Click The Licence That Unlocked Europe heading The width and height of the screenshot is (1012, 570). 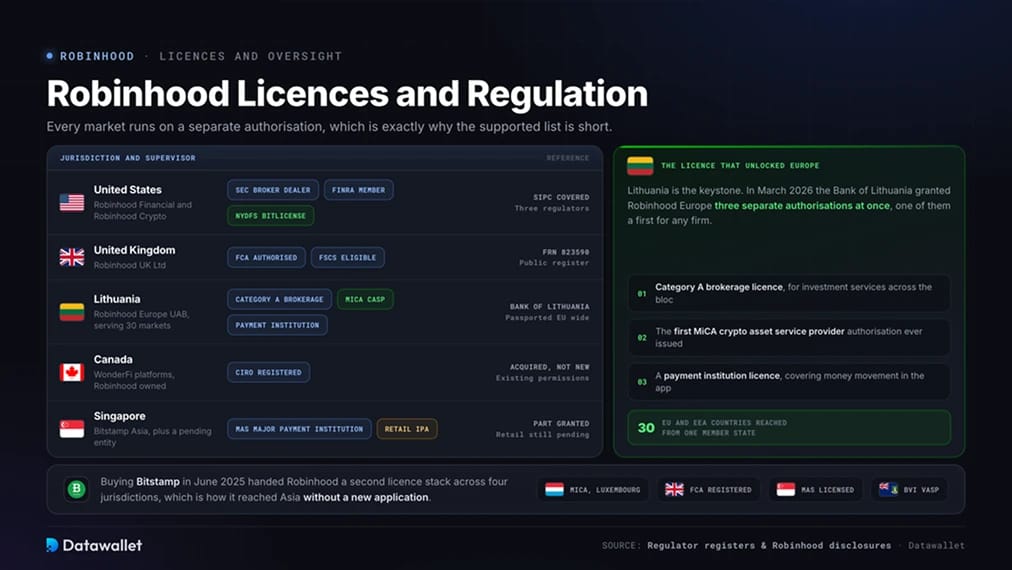click(x=740, y=166)
